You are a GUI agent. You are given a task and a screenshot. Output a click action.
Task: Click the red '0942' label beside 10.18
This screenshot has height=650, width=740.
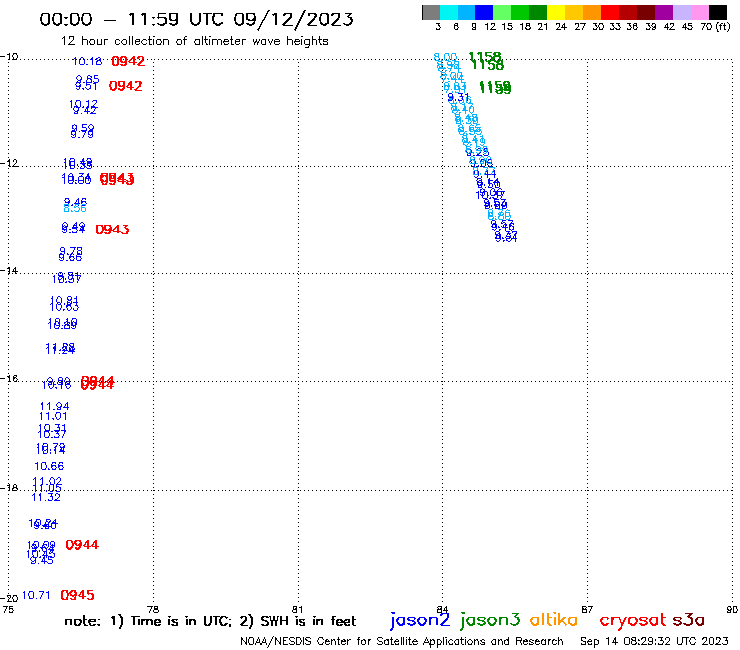click(128, 61)
